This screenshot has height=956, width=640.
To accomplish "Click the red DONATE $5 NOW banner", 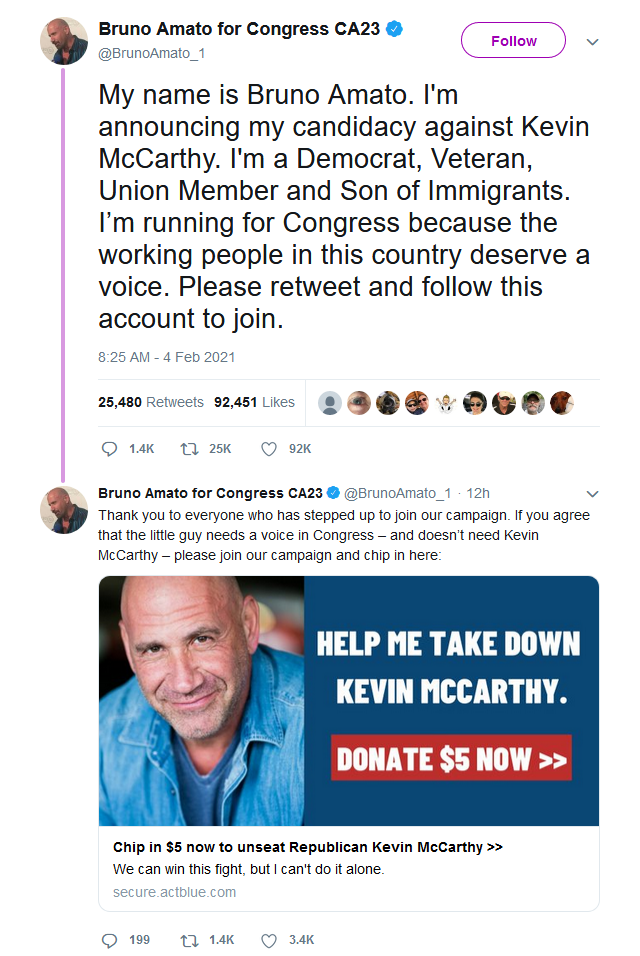I will point(451,758).
